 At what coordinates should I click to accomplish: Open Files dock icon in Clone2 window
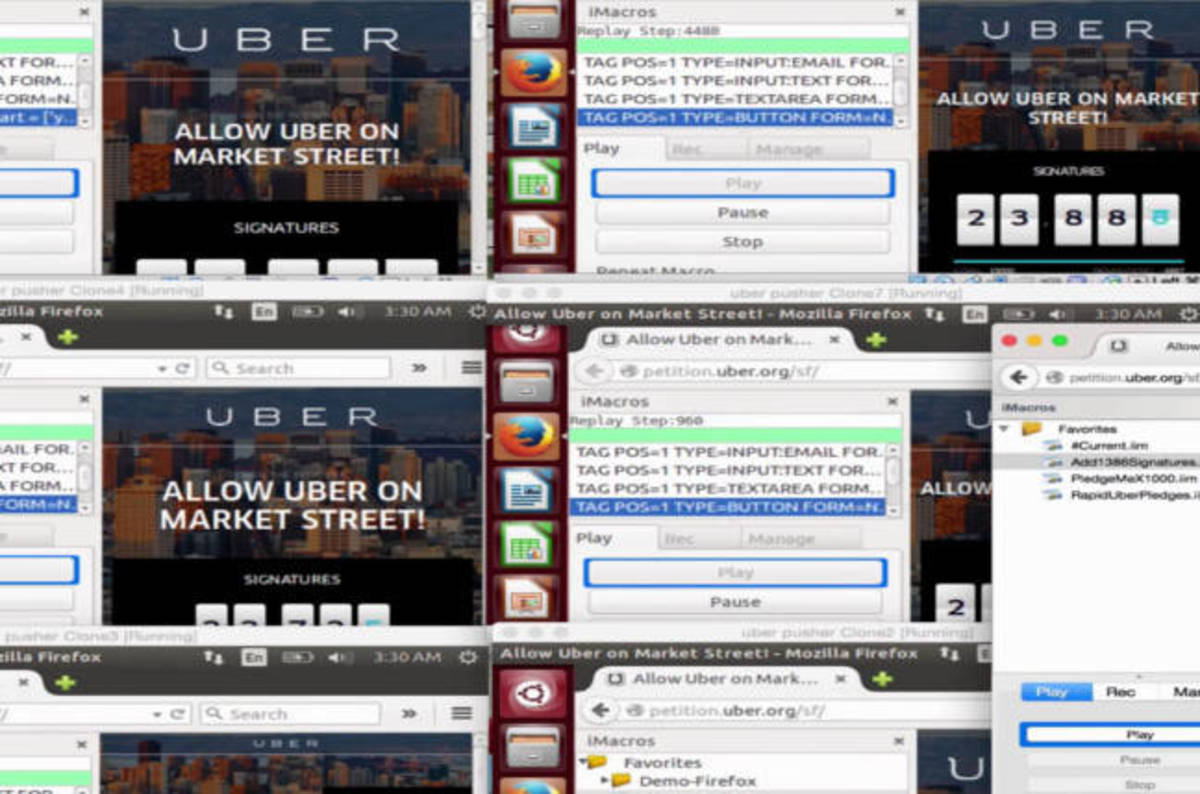[533, 747]
